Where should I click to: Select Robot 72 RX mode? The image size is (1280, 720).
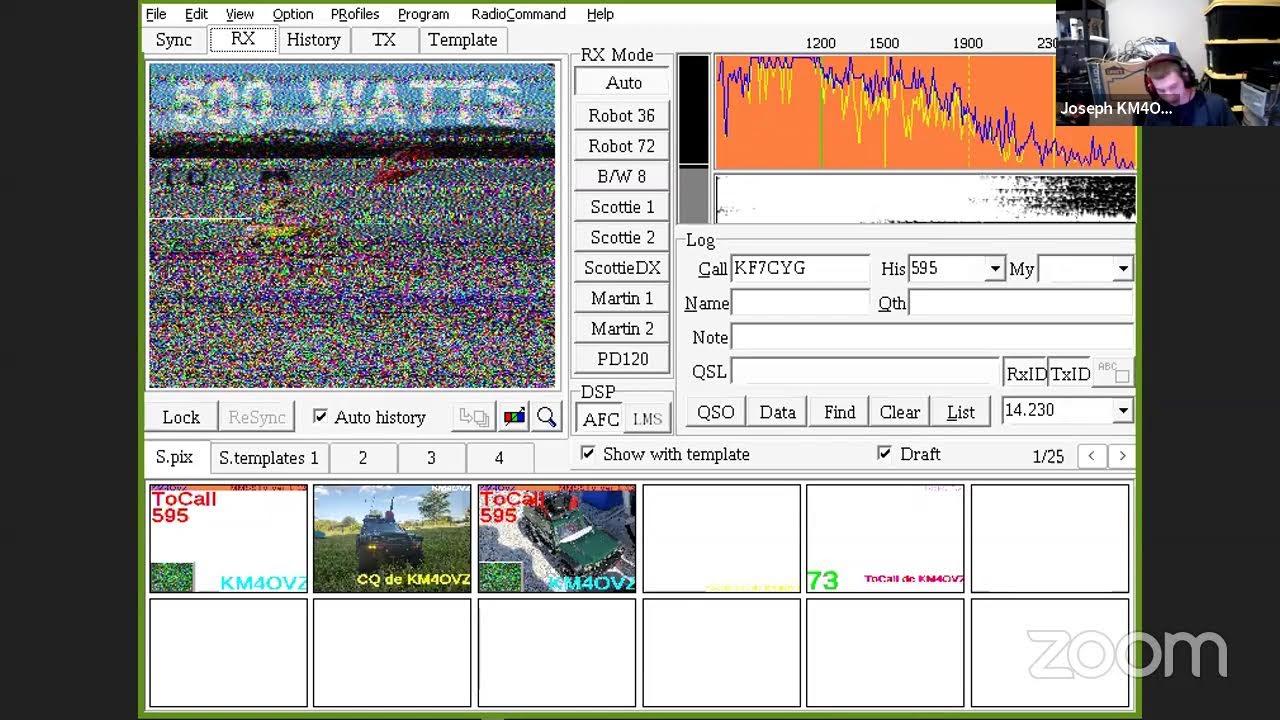click(622, 146)
